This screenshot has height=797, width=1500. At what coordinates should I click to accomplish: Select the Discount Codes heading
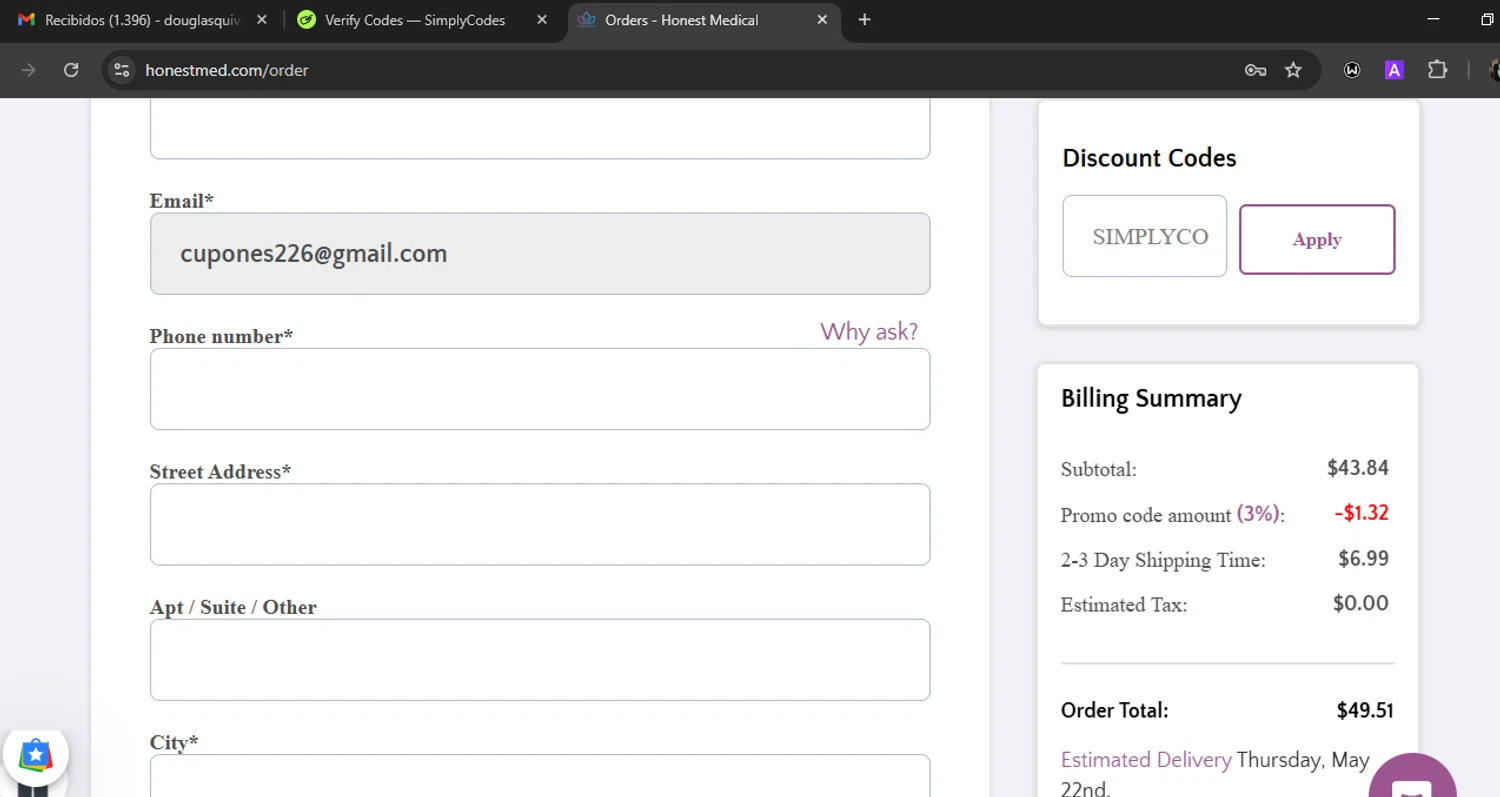[x=1149, y=158]
